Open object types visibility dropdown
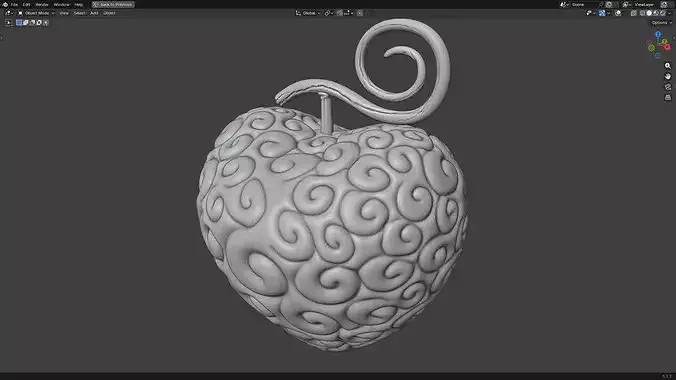The height and width of the screenshot is (380, 676). 590,13
